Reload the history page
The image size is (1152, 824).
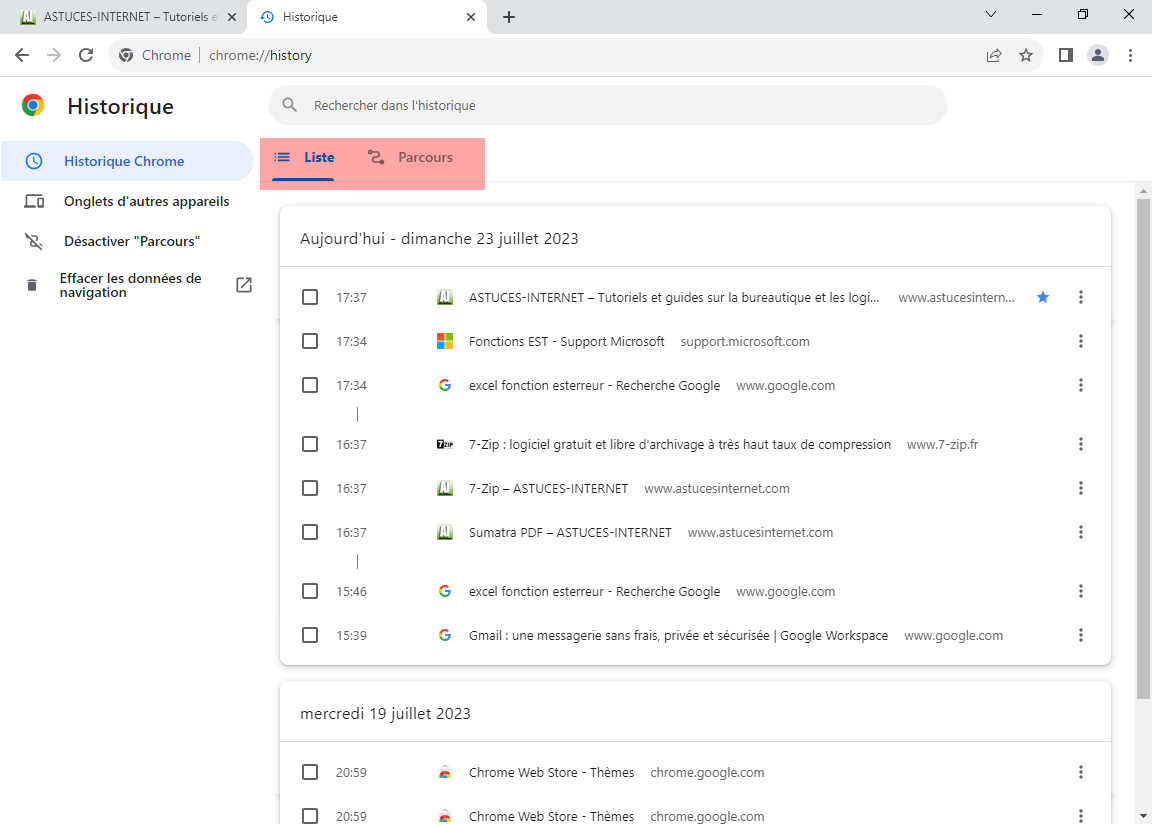[x=86, y=55]
